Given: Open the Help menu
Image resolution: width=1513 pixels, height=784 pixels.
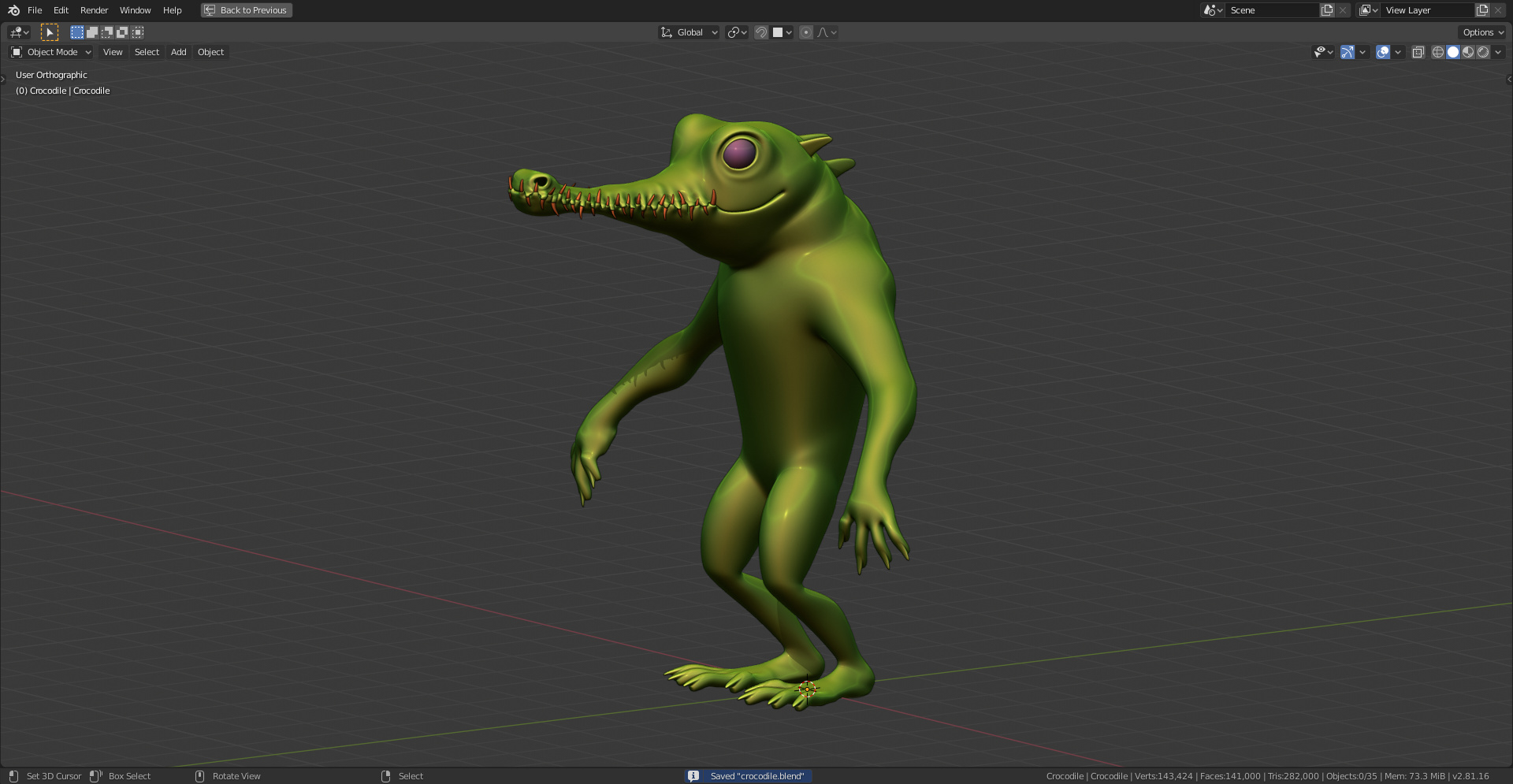Looking at the screenshot, I should point(172,10).
